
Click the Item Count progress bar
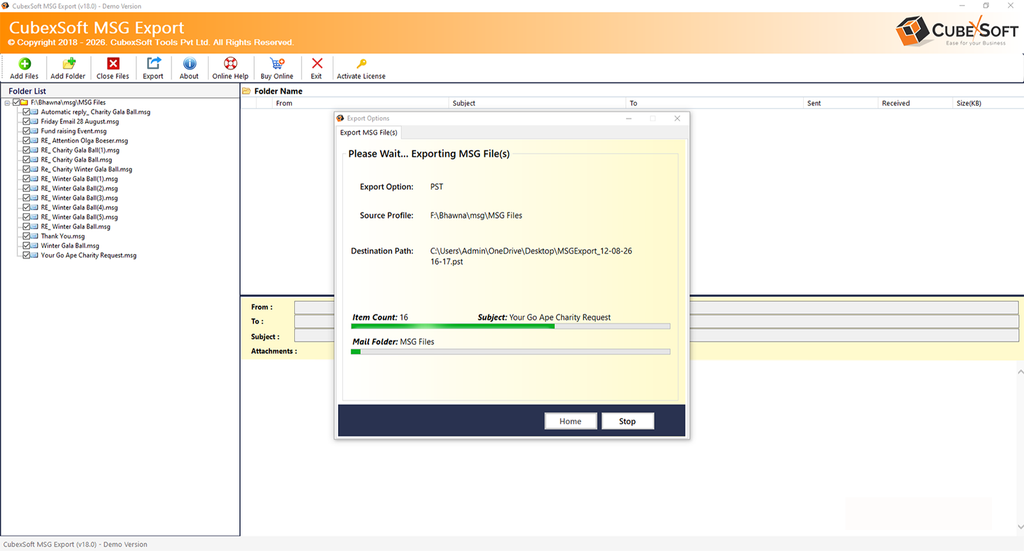(x=511, y=326)
